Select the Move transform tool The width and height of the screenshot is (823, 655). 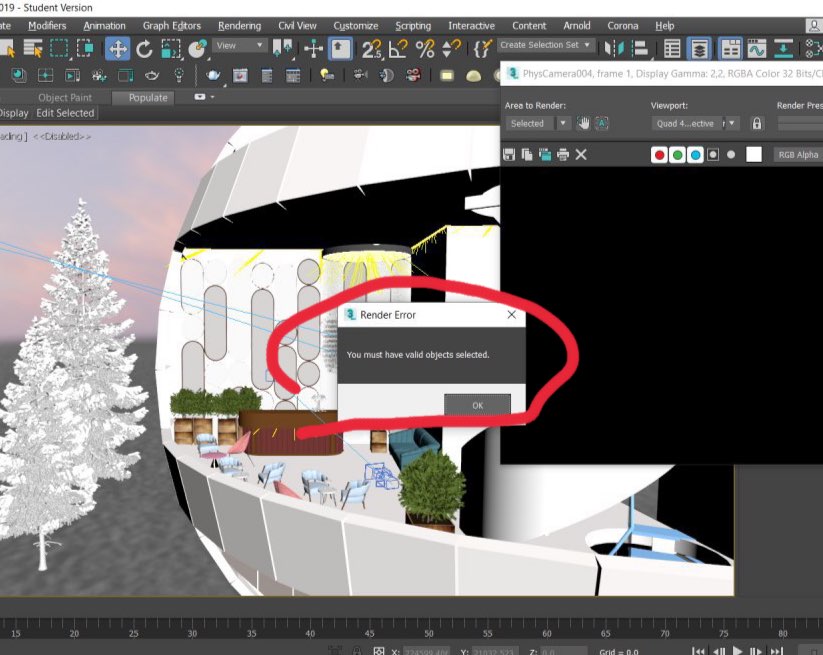pos(118,49)
